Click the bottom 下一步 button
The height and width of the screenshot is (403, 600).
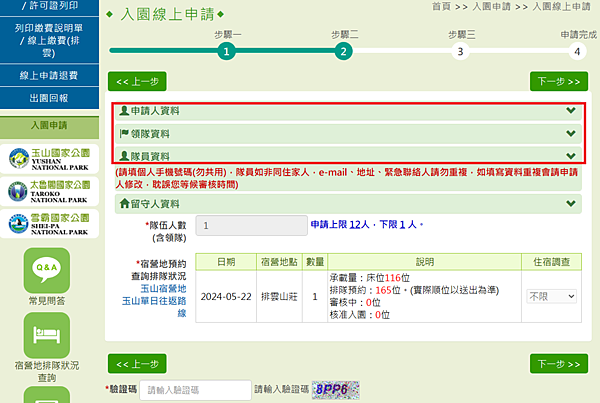(559, 364)
